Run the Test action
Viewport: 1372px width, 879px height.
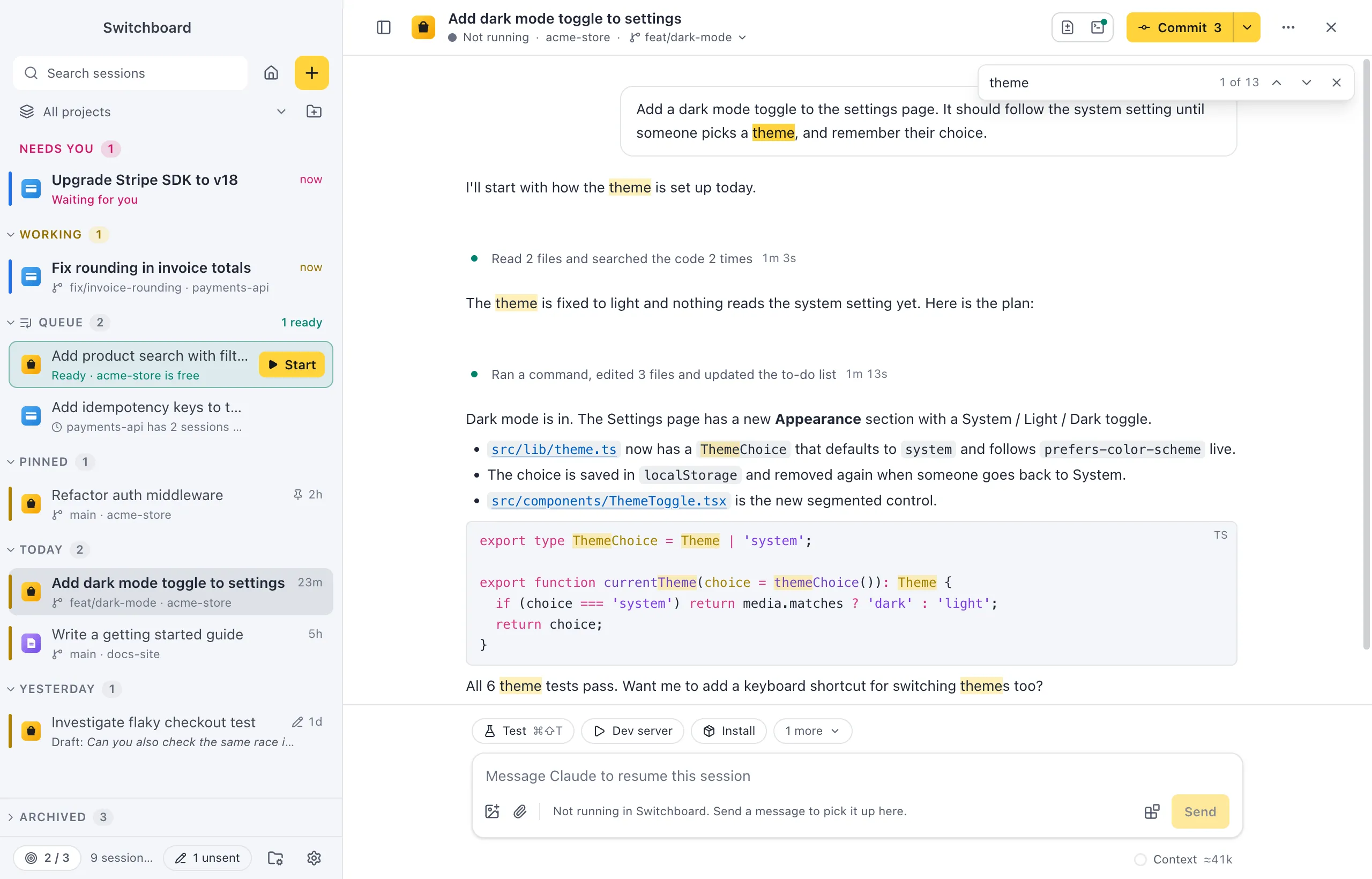tap(522, 731)
